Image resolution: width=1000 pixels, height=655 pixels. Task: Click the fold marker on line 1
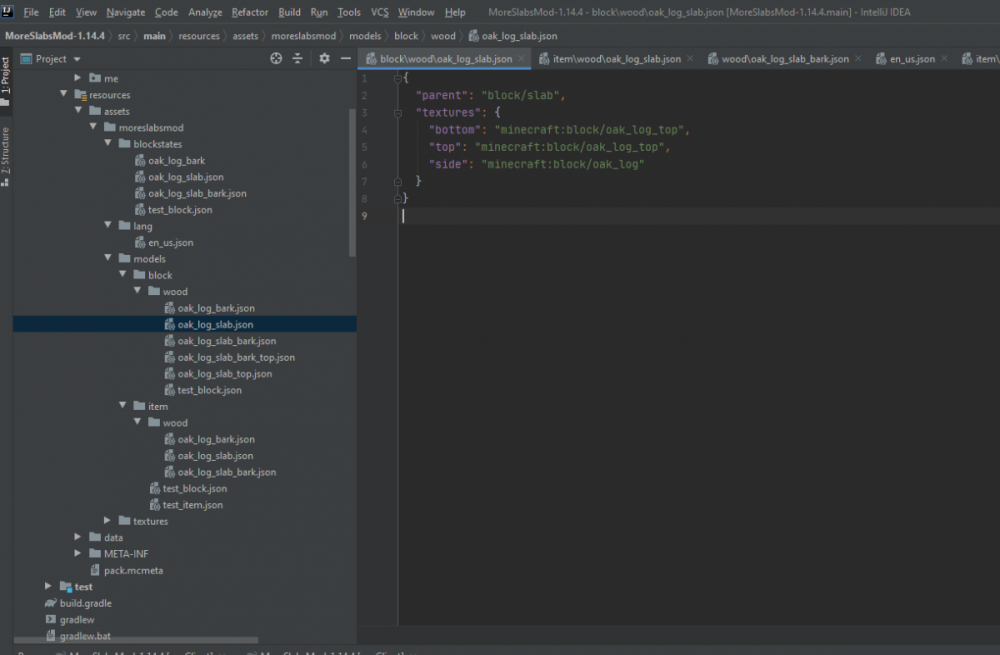(397, 78)
